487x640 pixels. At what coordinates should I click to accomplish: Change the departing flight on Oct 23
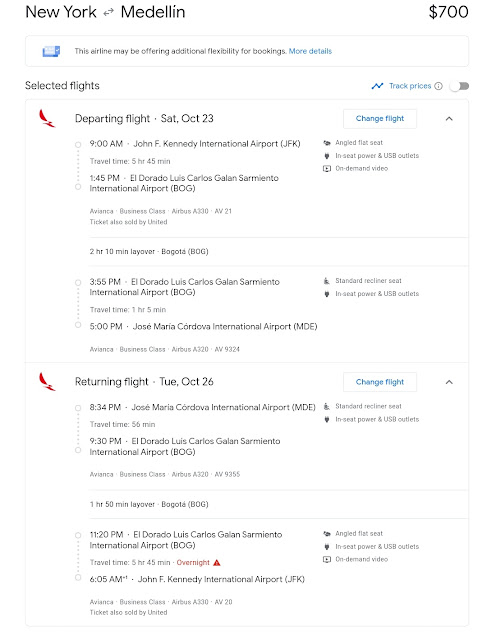point(380,119)
